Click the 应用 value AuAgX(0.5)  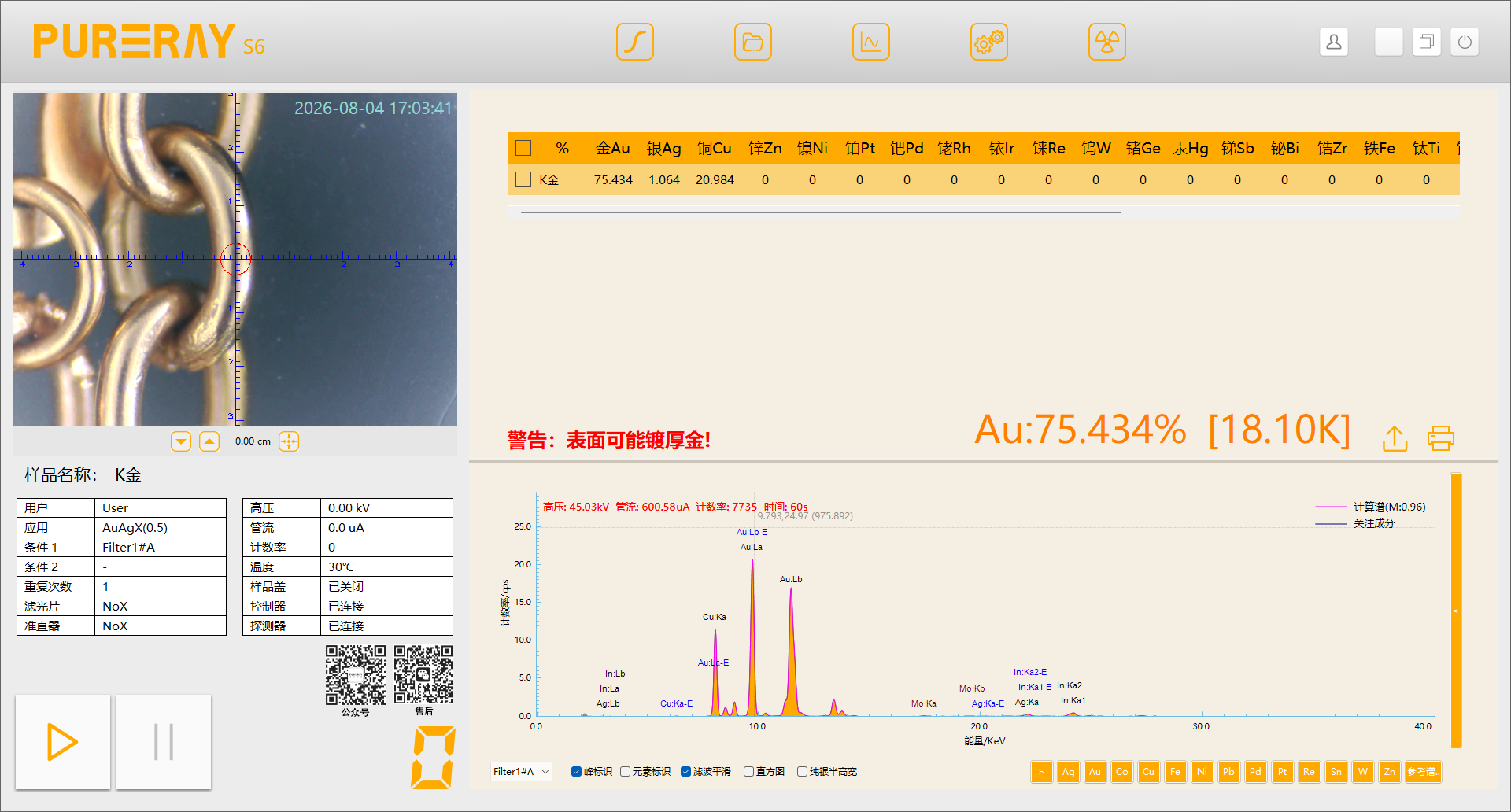[x=161, y=527]
